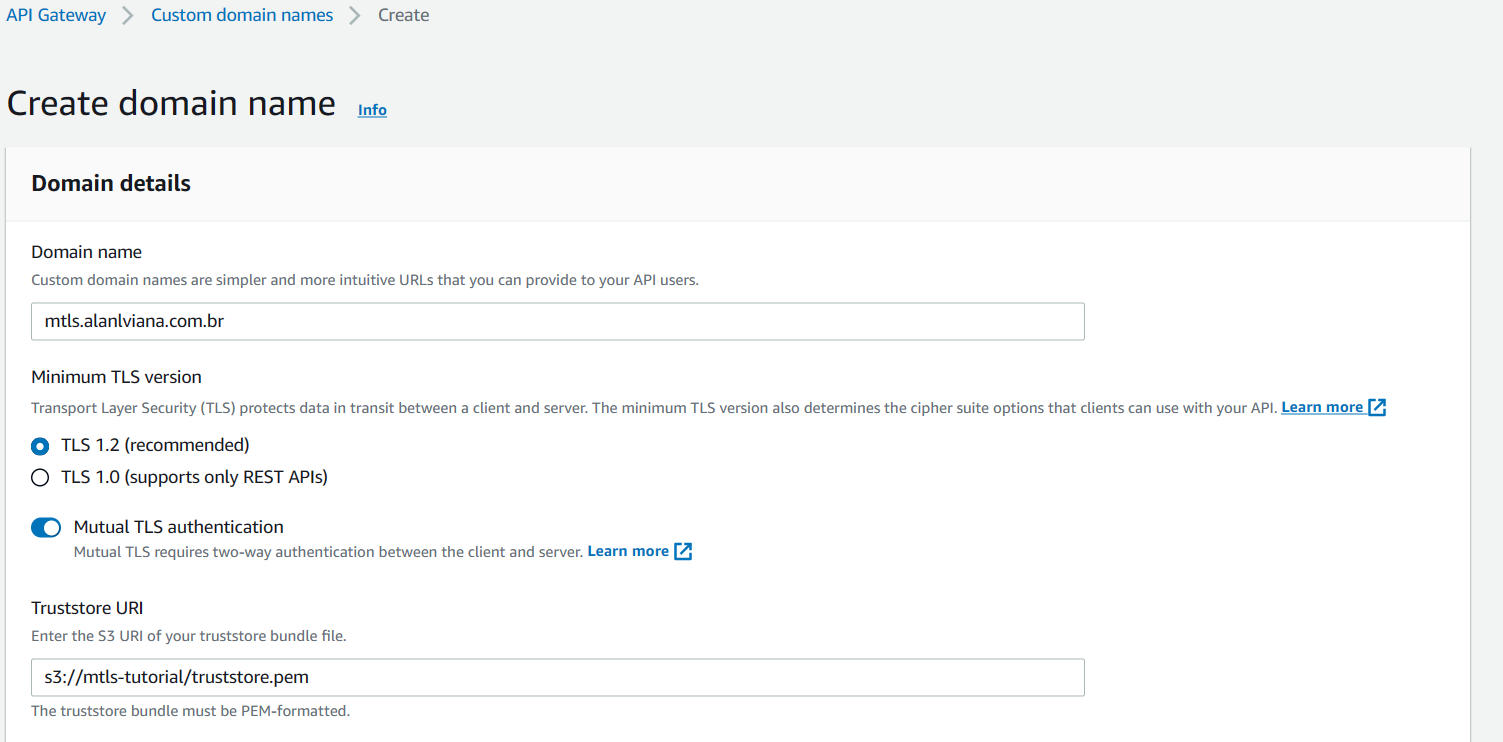1503x742 pixels.
Task: Click the Domain details section heading
Action: [111, 183]
